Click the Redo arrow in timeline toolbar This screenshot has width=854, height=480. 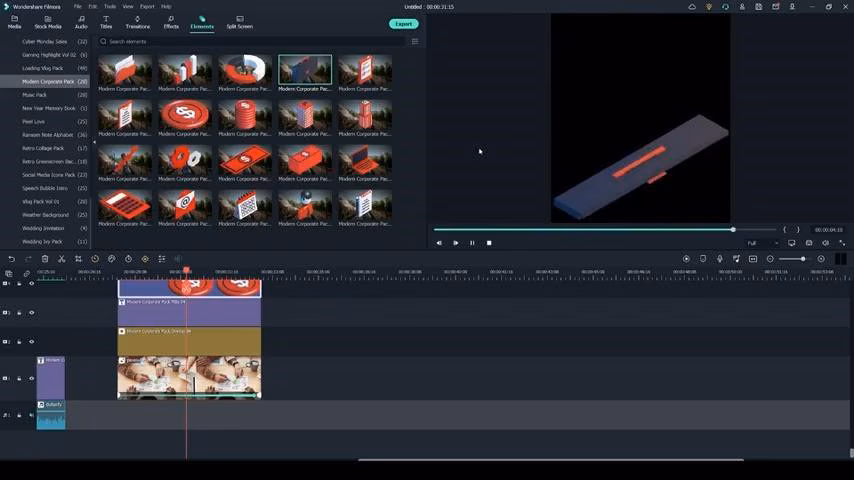(28, 259)
